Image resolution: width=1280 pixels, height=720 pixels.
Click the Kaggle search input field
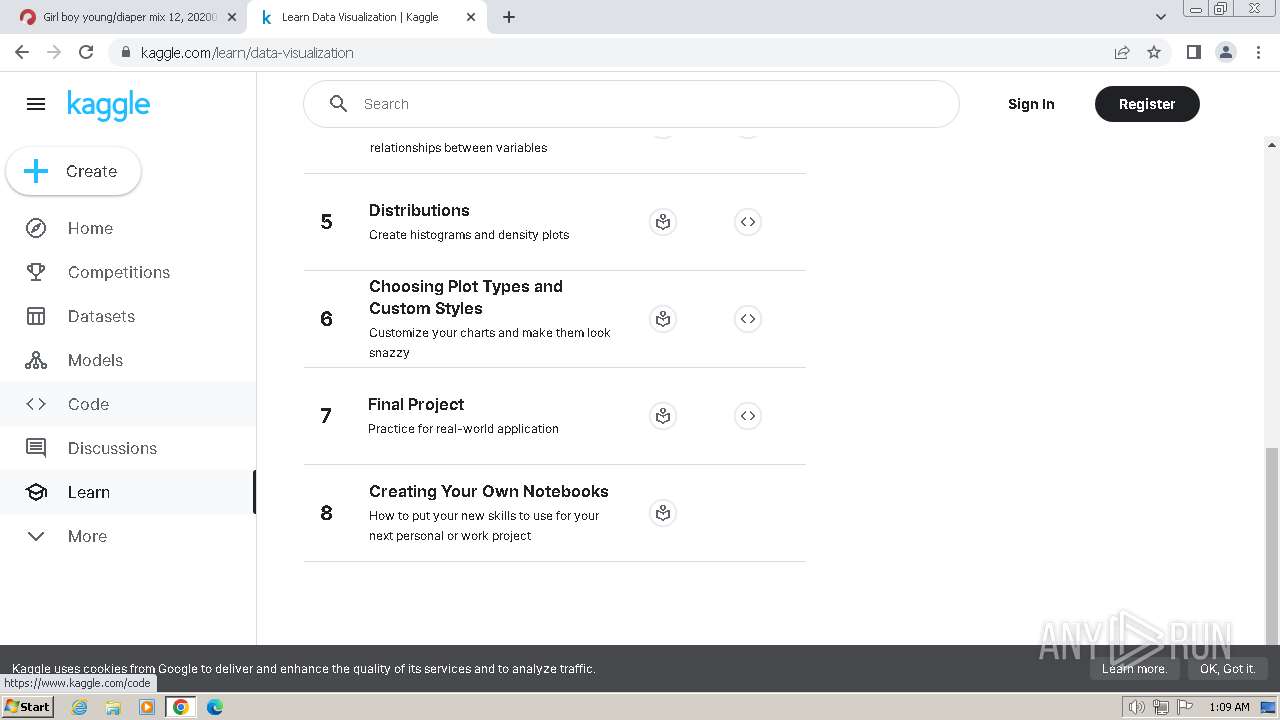coord(631,104)
